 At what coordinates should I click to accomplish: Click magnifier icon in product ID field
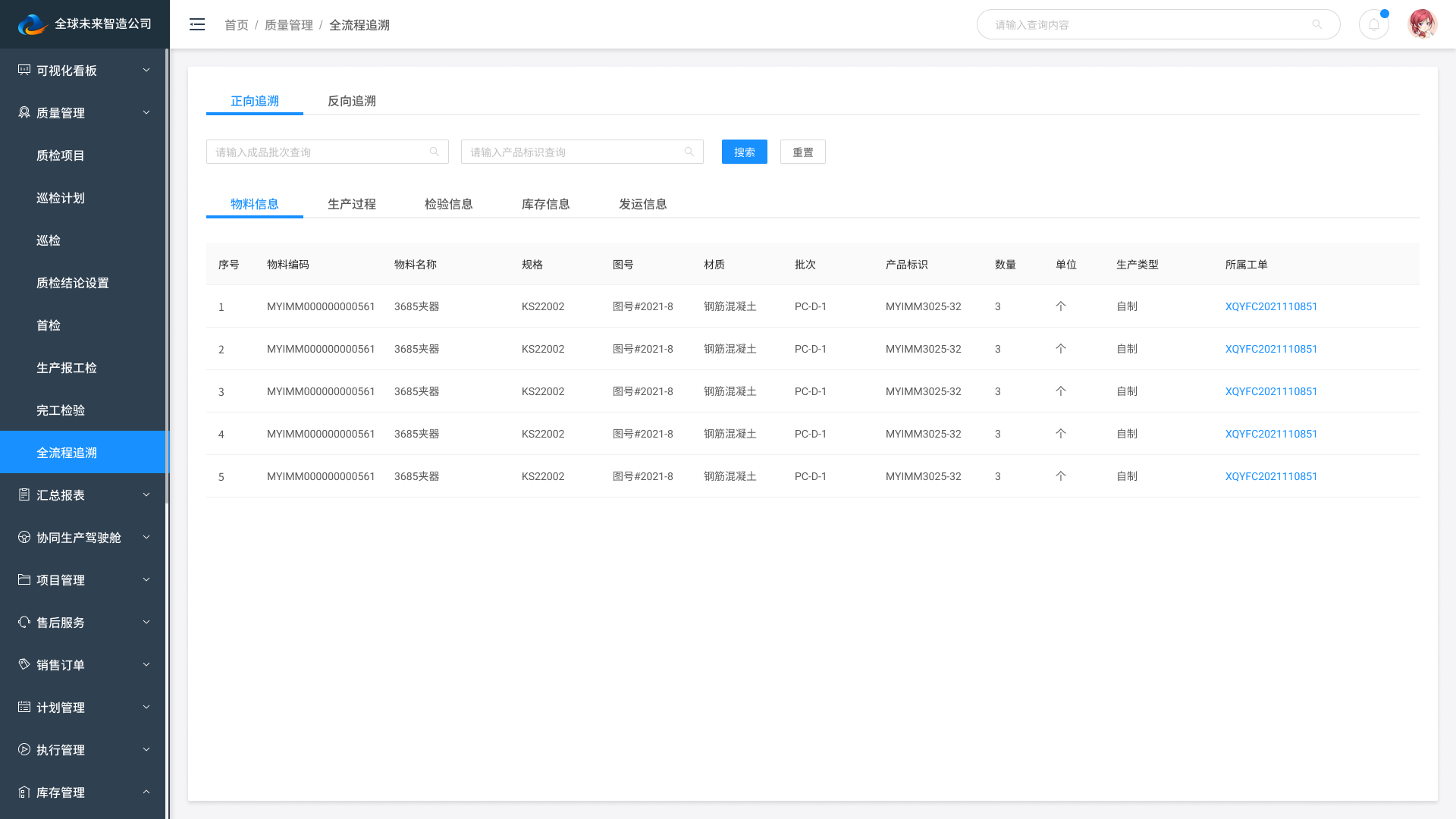click(x=689, y=152)
